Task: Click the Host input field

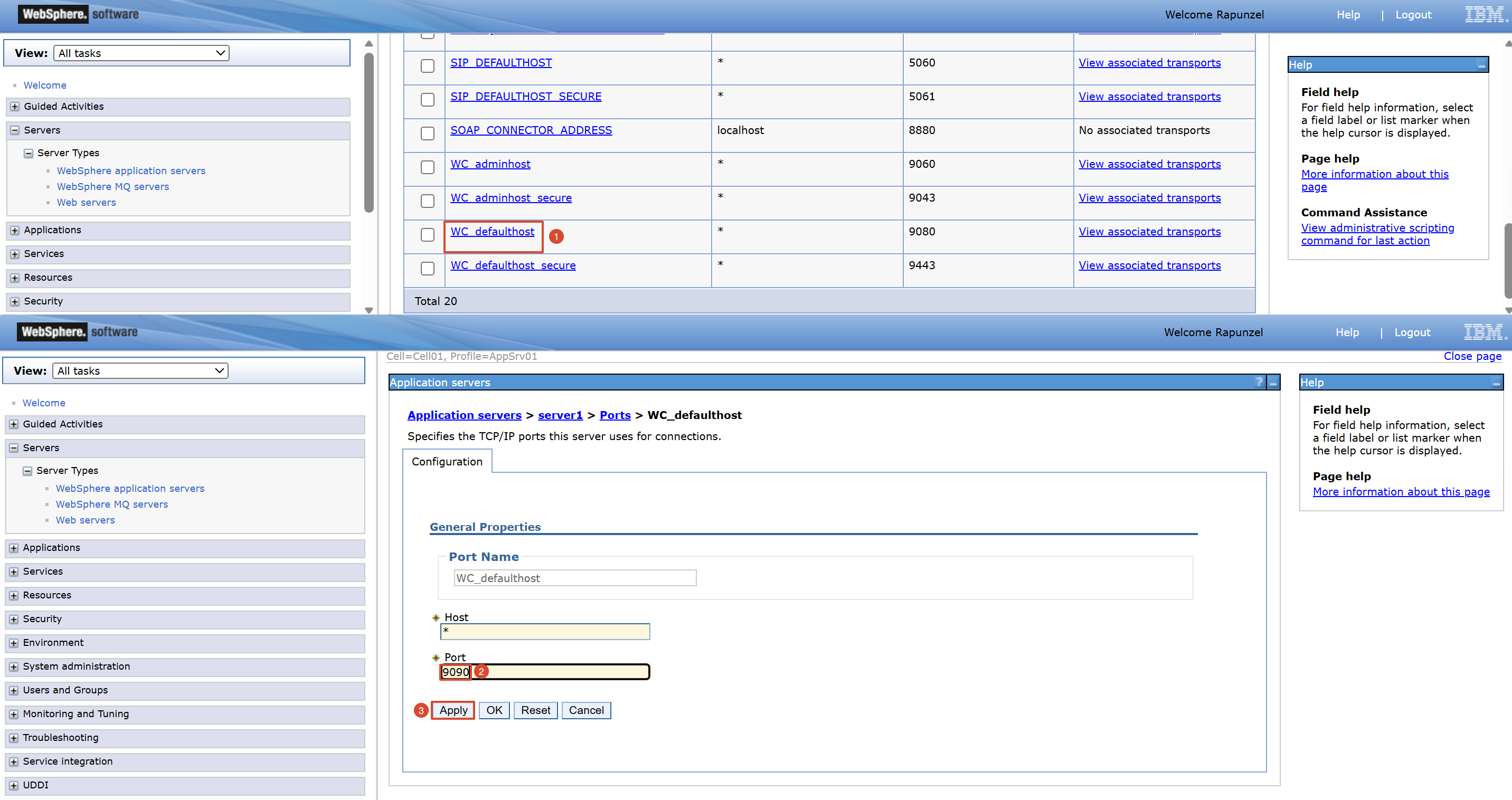Action: click(545, 632)
